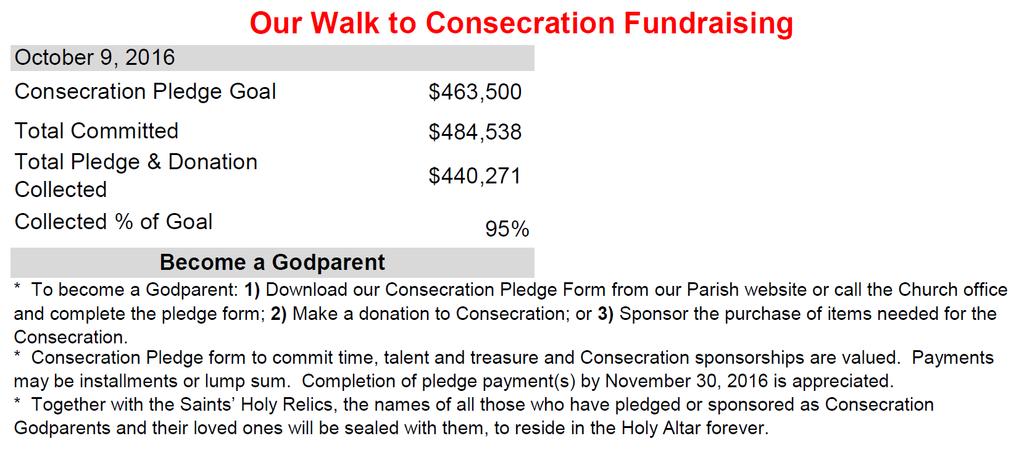This screenshot has height=449, width=1024.
Task: Click the Total Pledge & Donation Collected label
Action: (136, 175)
